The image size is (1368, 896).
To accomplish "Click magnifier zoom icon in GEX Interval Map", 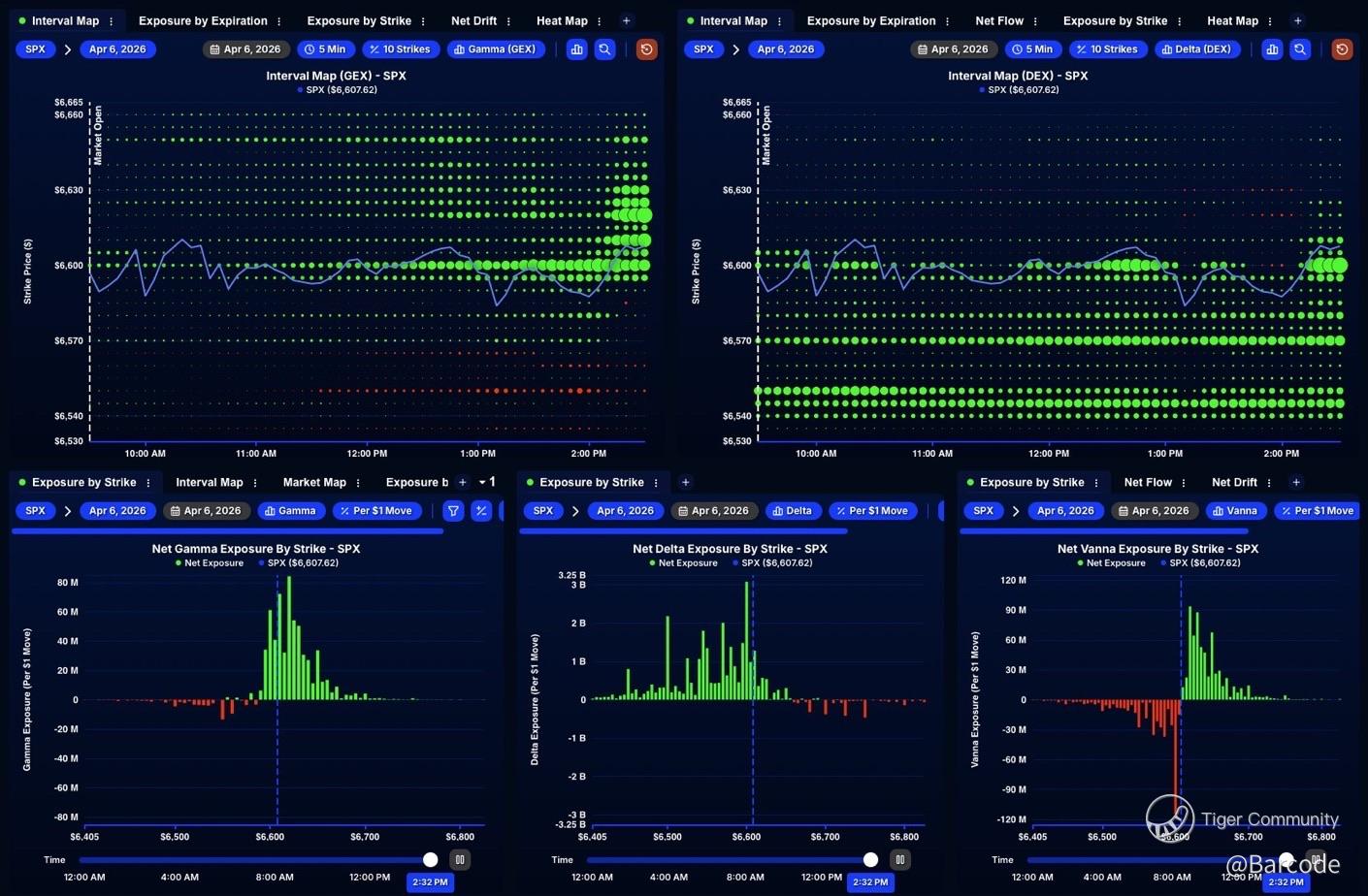I will click(x=604, y=48).
